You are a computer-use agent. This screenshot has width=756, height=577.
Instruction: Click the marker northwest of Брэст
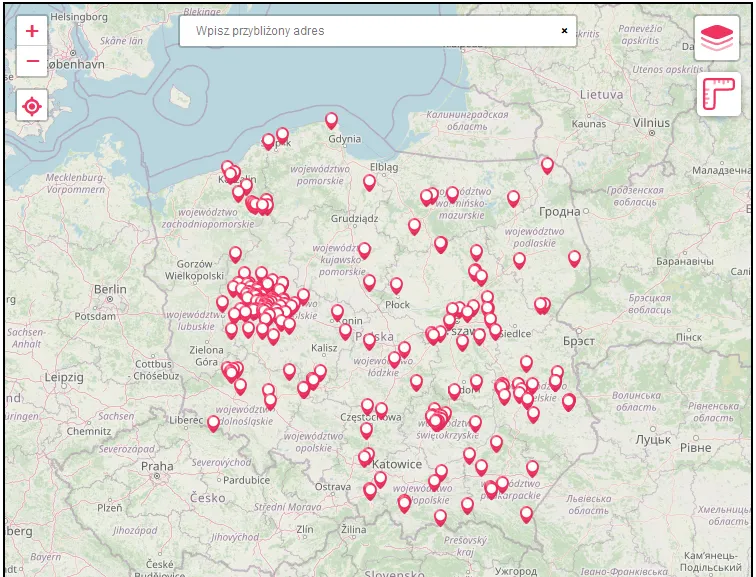point(541,305)
